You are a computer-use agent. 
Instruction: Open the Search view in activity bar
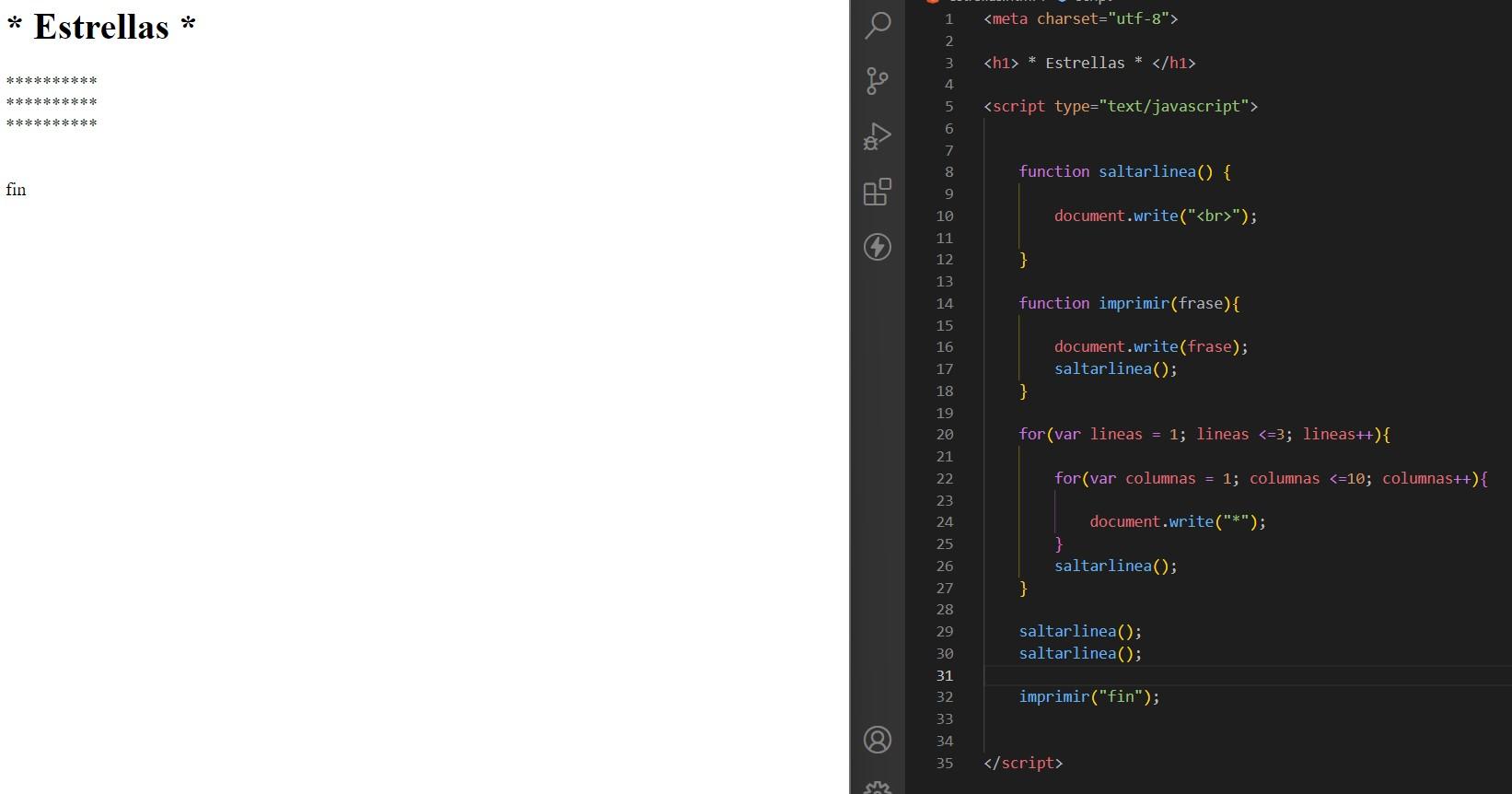click(878, 25)
